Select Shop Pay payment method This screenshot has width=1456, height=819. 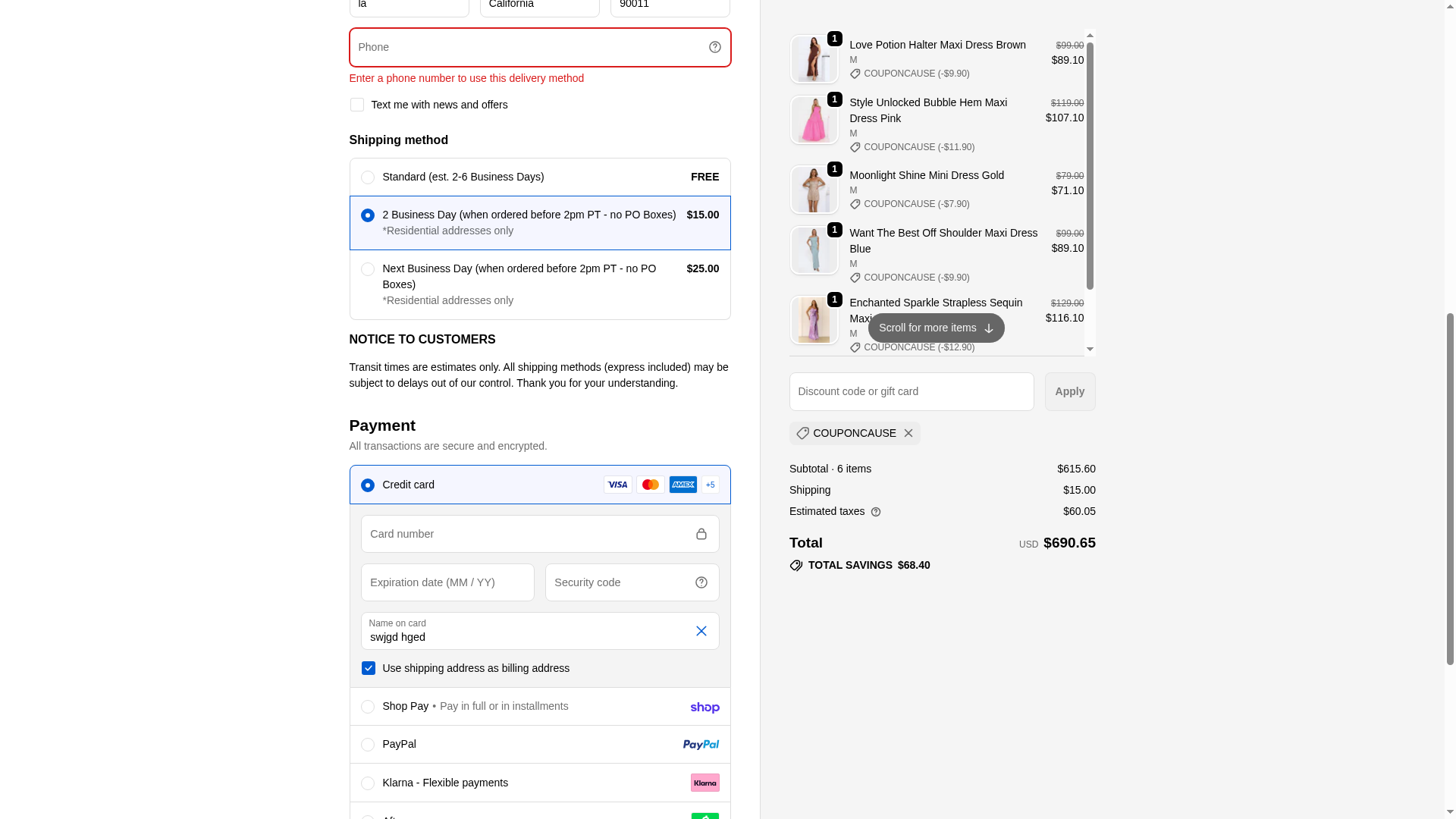point(367,707)
